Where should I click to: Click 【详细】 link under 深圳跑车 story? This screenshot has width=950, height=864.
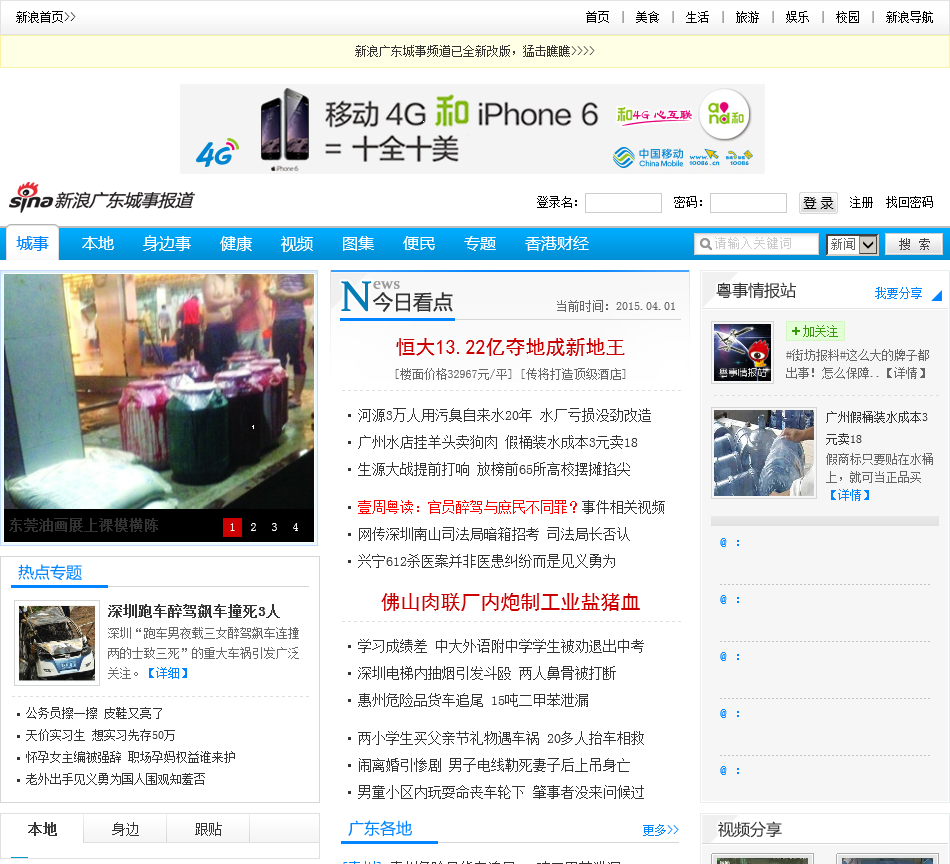(168, 673)
